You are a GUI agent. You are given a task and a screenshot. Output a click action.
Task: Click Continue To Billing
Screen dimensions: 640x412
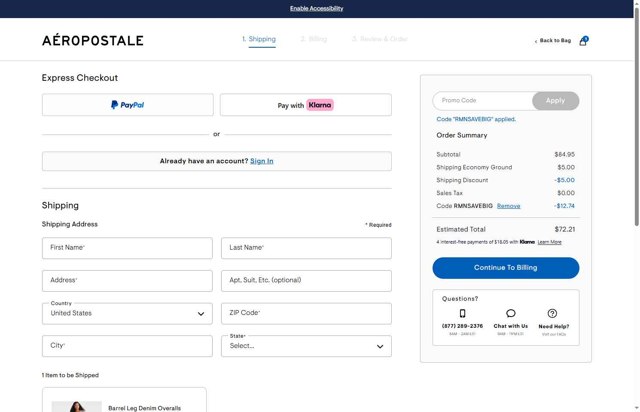click(x=506, y=268)
